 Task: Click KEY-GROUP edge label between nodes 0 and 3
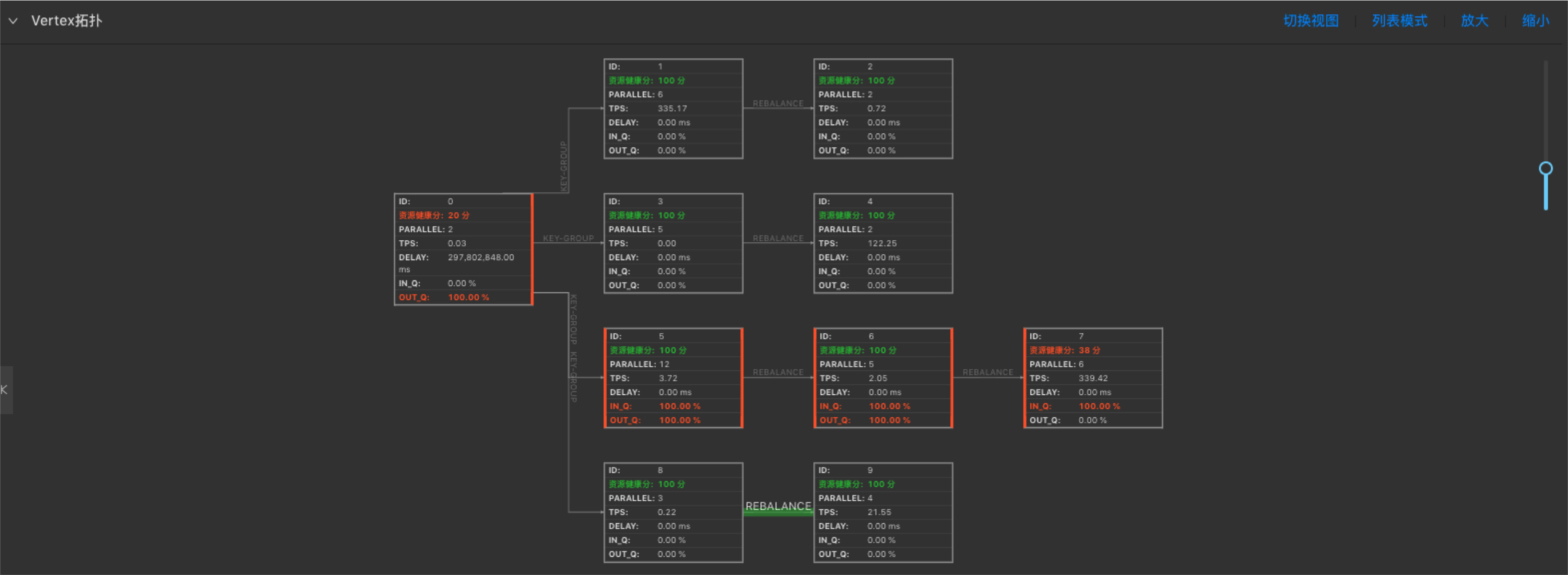pyautogui.click(x=568, y=238)
